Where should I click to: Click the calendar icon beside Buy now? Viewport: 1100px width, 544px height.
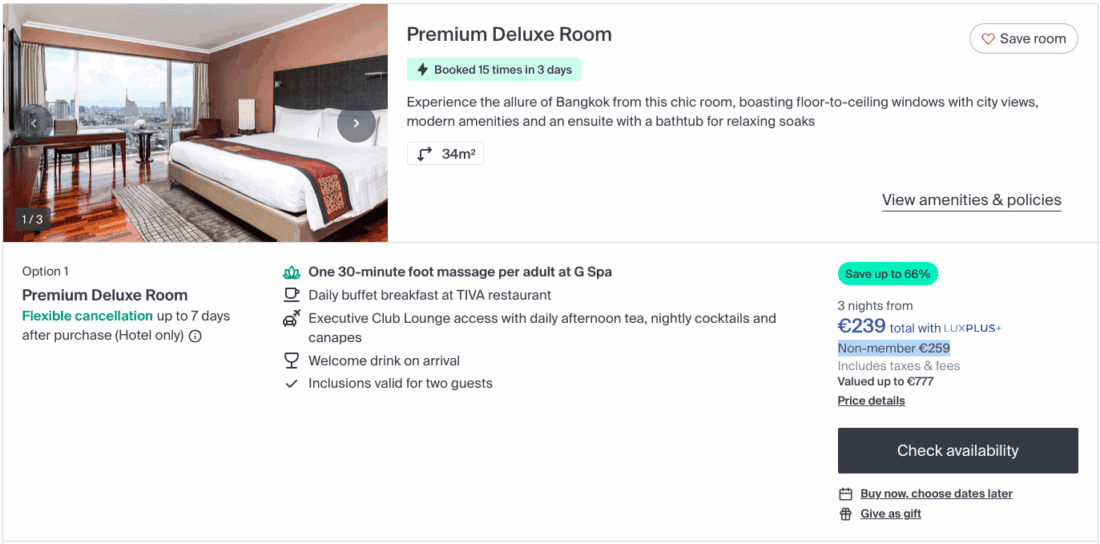846,494
